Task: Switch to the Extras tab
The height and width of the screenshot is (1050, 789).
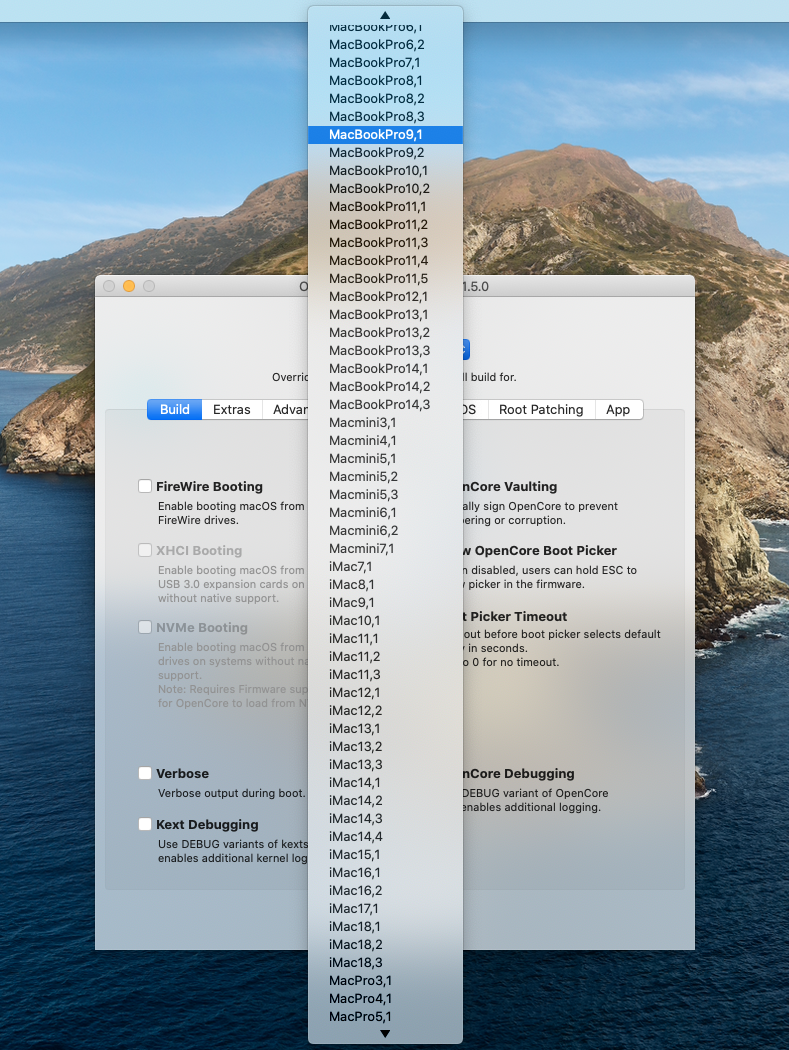Action: [x=232, y=410]
